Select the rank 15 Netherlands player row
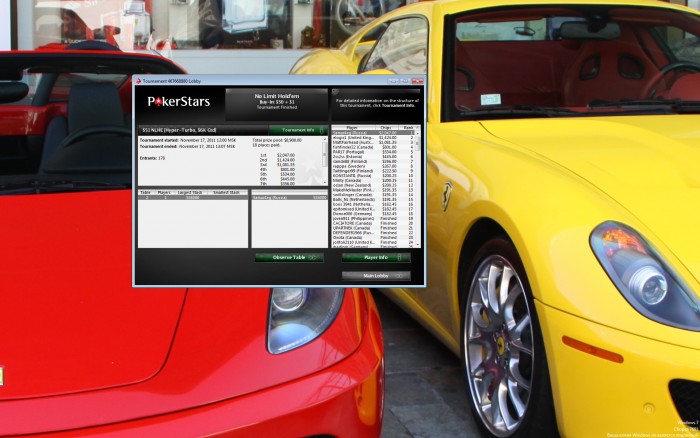 [x=374, y=200]
